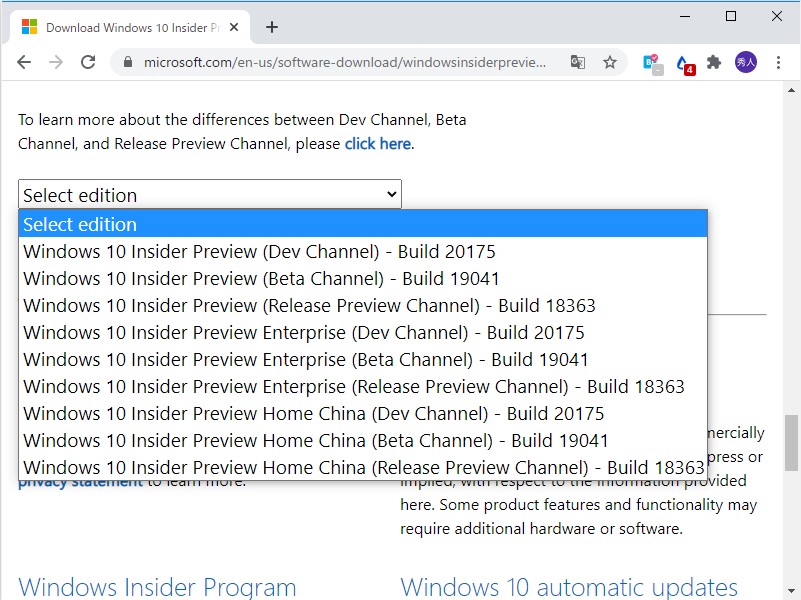Click the back navigation arrow

click(24, 61)
